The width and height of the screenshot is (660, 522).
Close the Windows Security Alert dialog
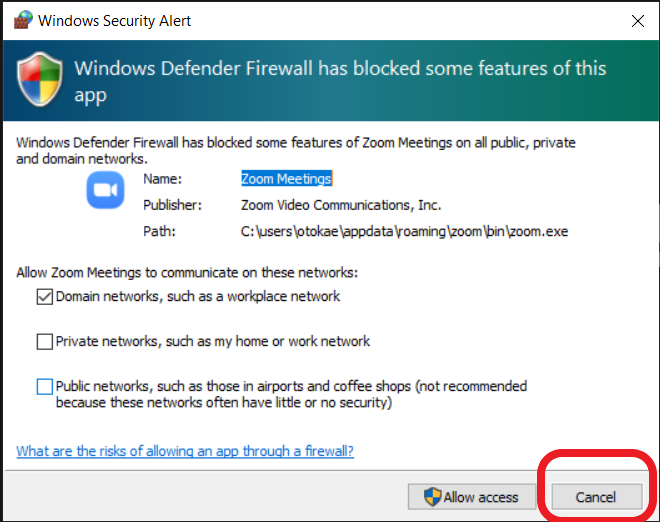pos(638,21)
